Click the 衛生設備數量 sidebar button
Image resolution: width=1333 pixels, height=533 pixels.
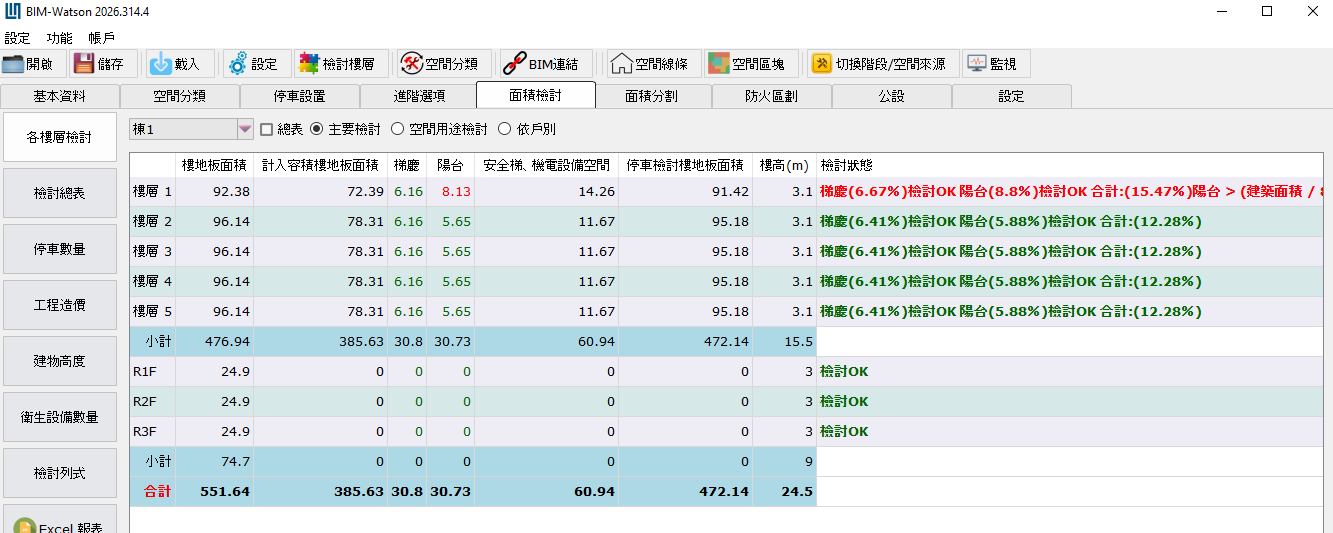[59, 417]
